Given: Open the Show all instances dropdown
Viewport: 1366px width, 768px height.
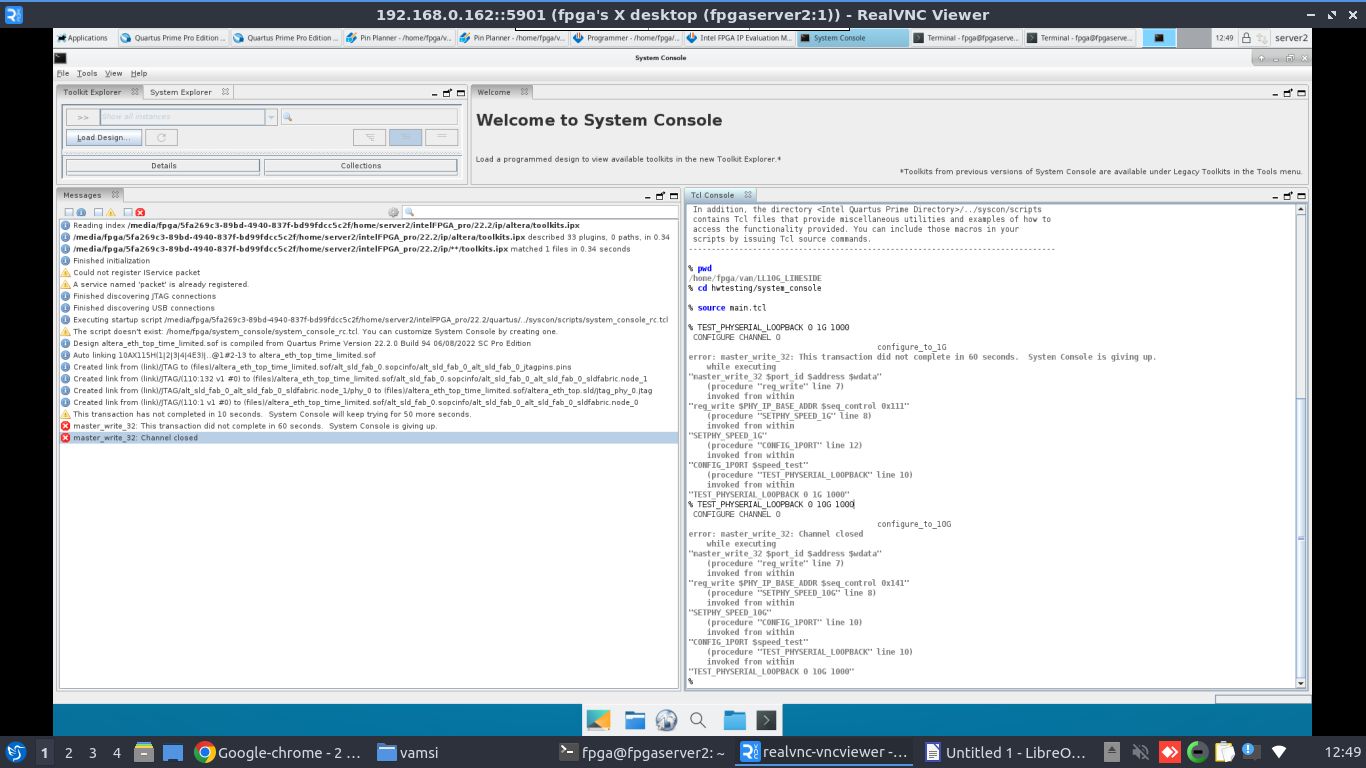Looking at the screenshot, I should 271,117.
